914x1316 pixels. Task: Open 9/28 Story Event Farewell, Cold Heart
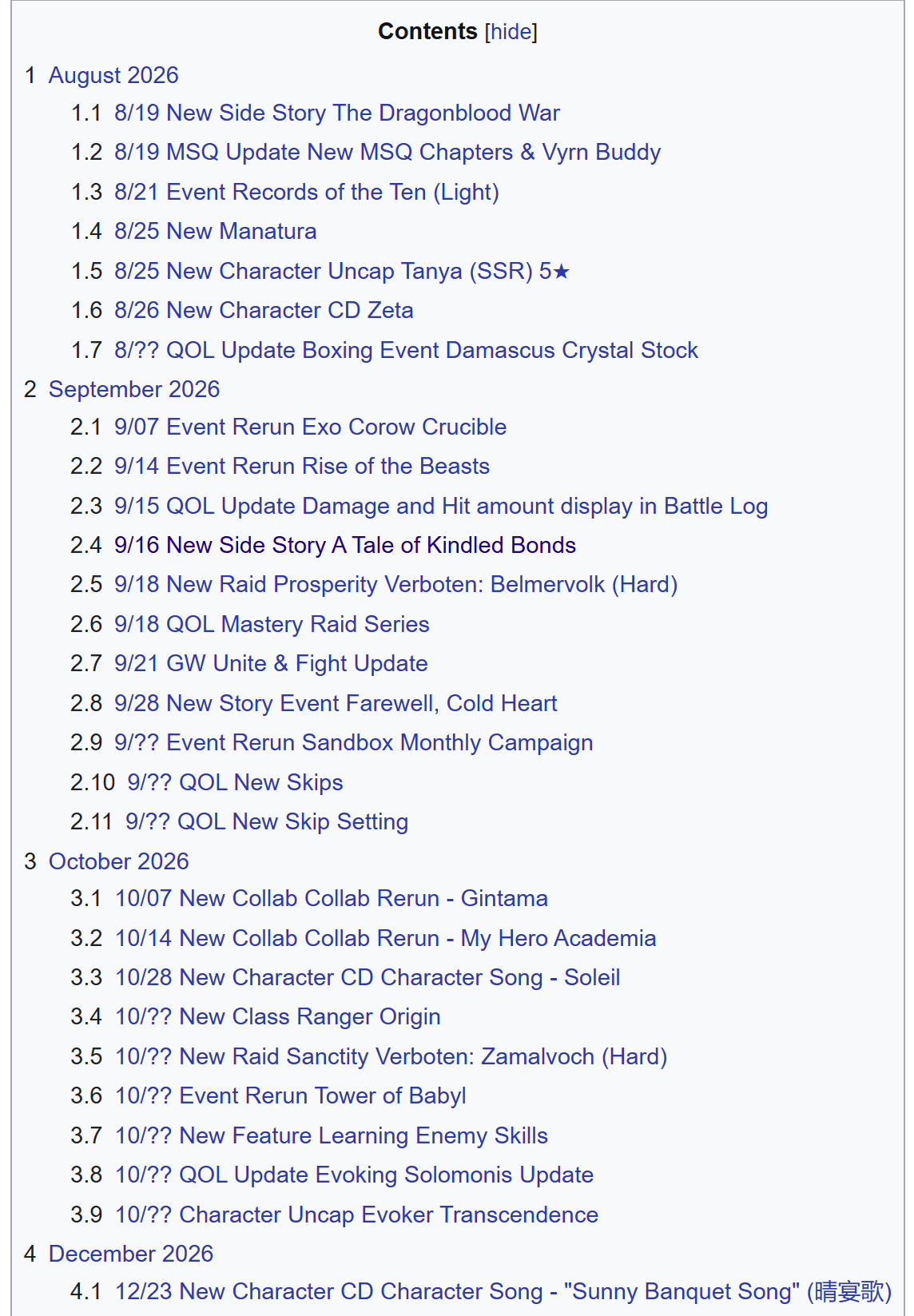(336, 703)
